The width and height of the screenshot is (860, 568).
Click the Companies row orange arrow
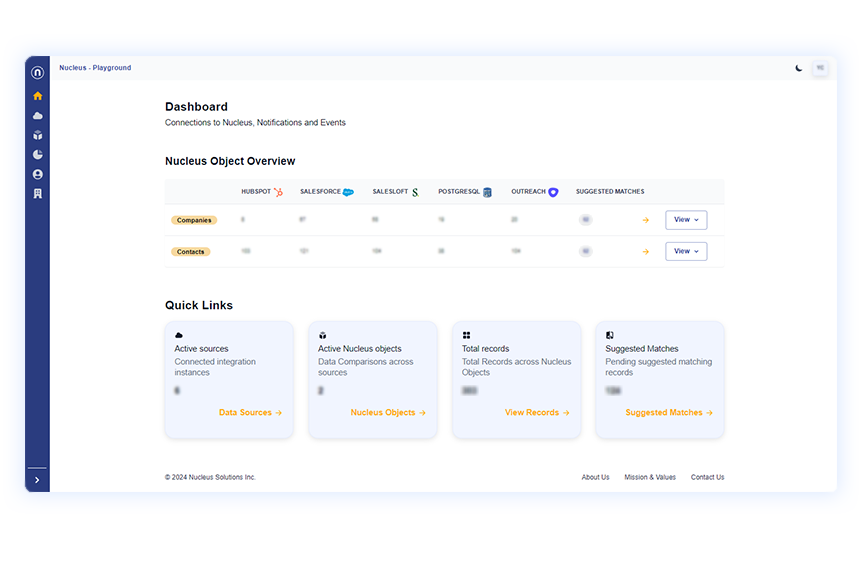[646, 220]
